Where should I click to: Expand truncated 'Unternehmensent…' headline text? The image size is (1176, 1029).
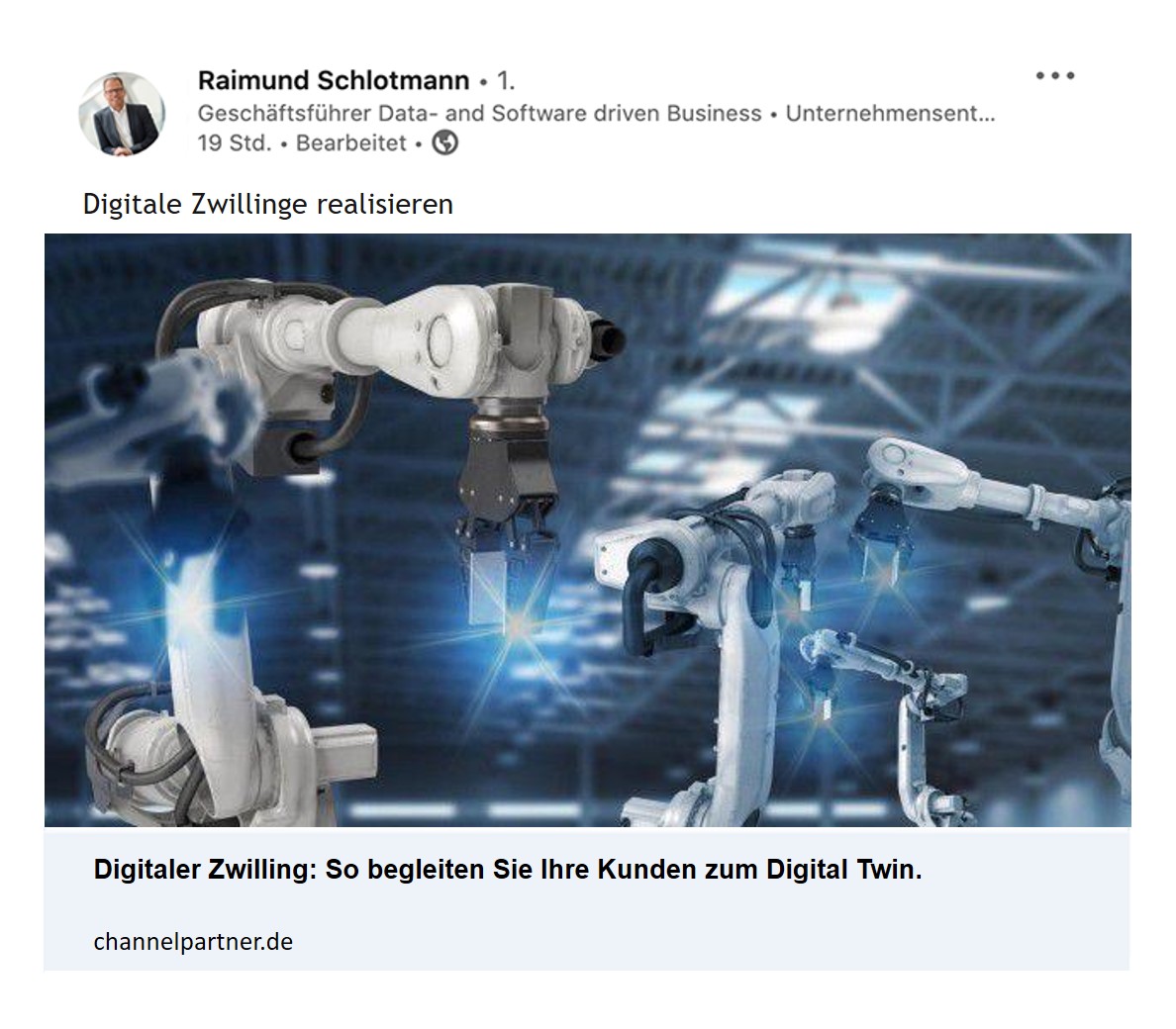tap(890, 113)
